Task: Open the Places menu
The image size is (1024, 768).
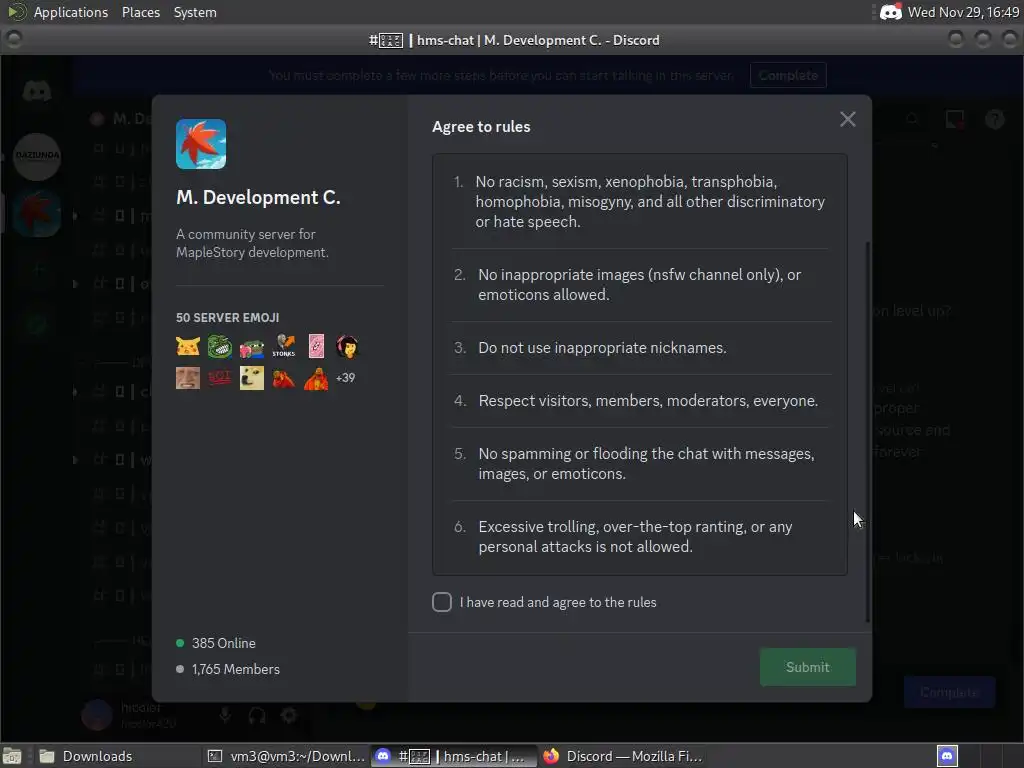Action: (x=140, y=12)
